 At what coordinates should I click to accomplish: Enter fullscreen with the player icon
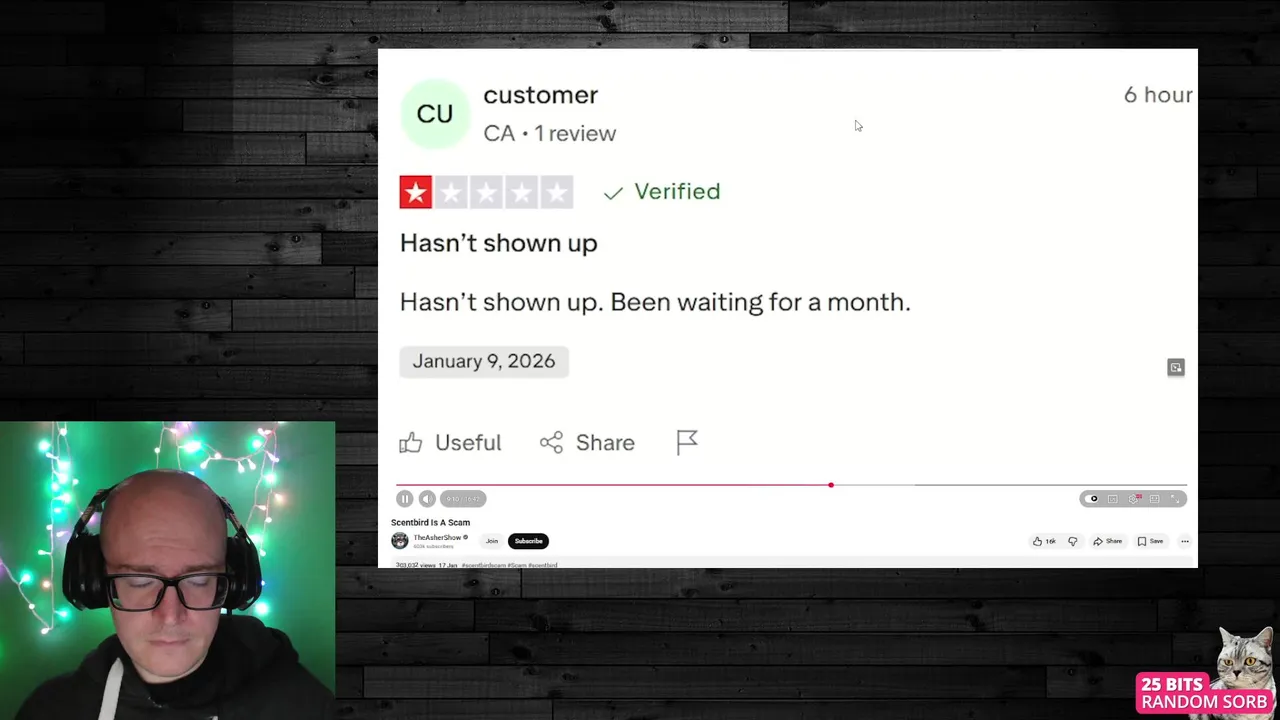(1175, 499)
